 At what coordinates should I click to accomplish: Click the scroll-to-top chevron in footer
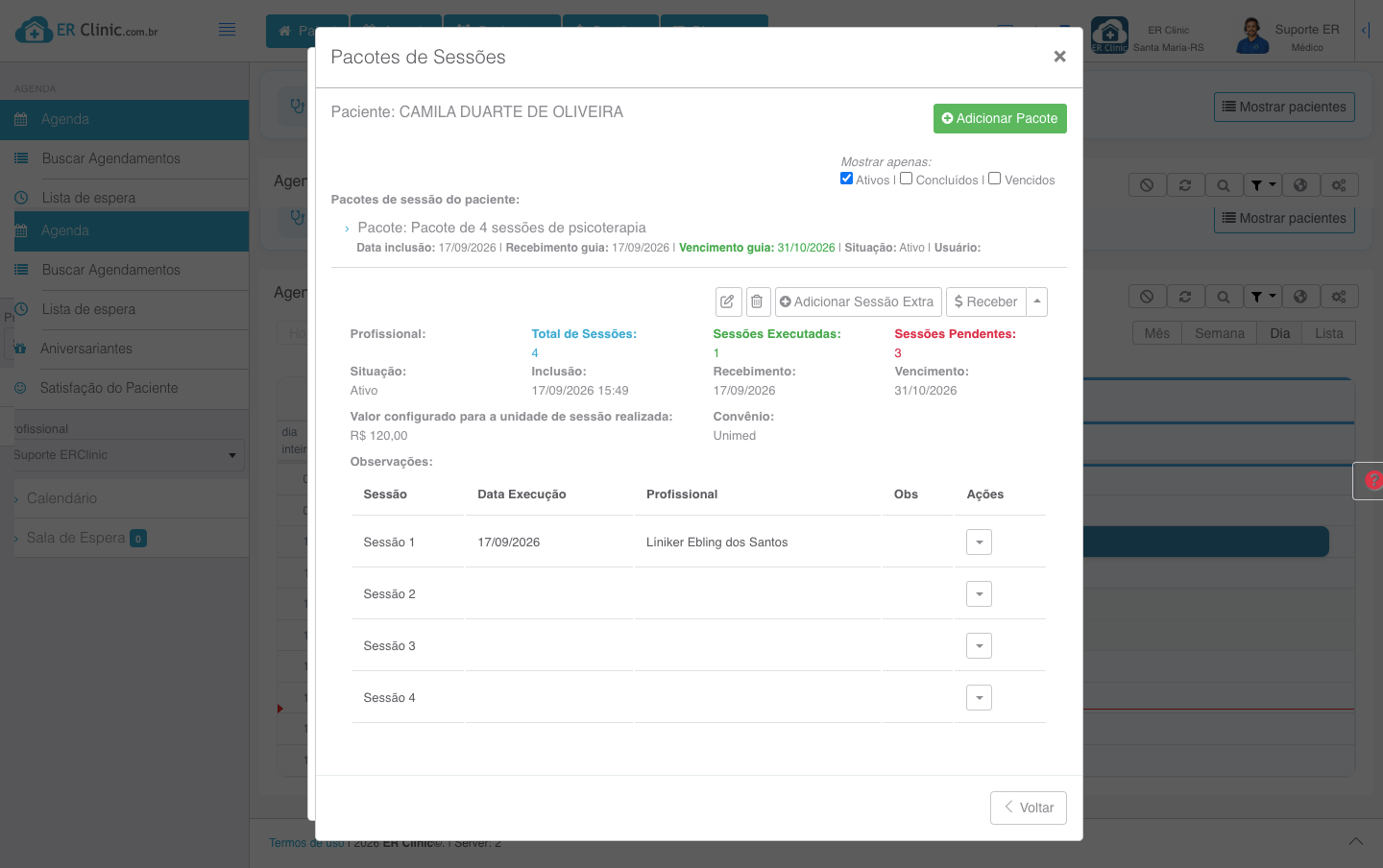[1356, 841]
